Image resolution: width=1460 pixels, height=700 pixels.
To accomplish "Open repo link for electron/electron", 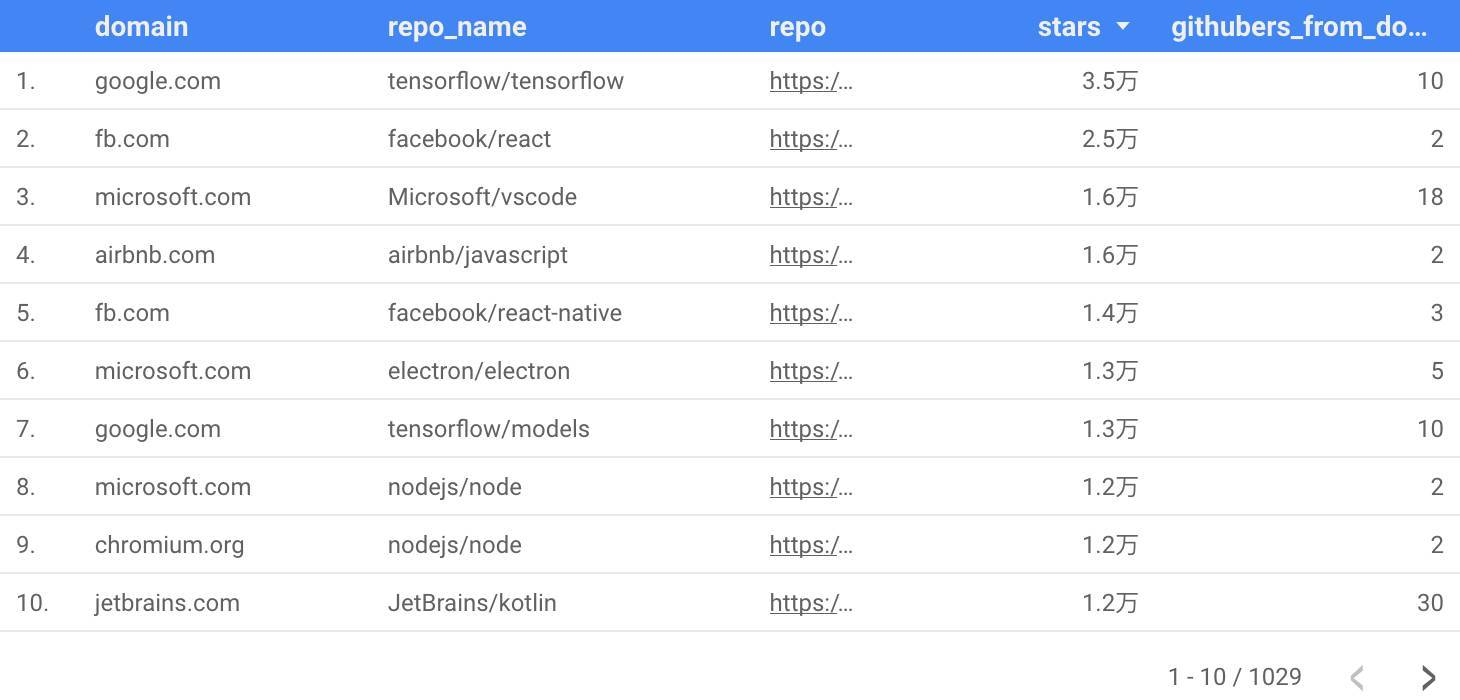I will 810,371.
